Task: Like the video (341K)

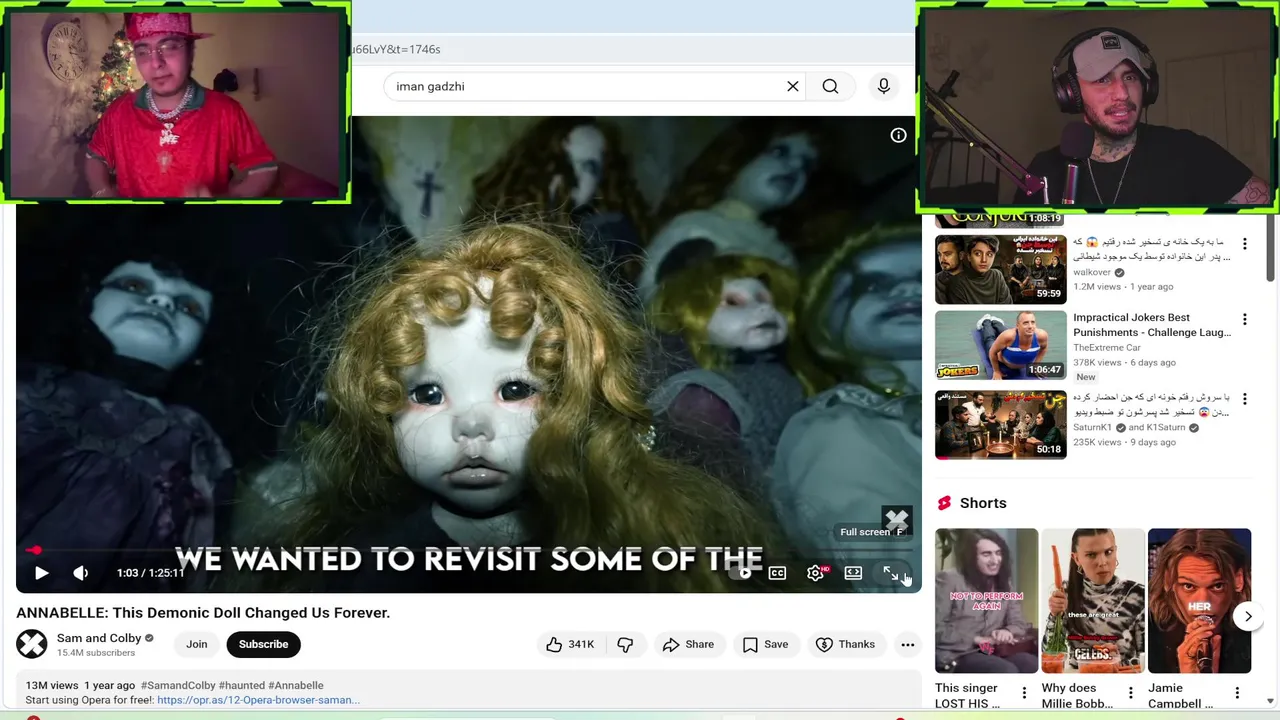Action: 570,644
